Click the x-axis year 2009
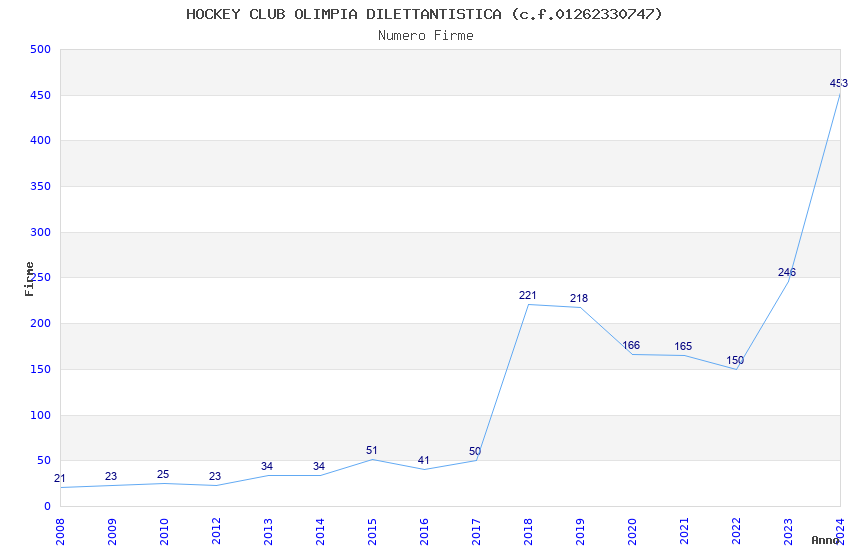The image size is (850, 550). coord(112,532)
